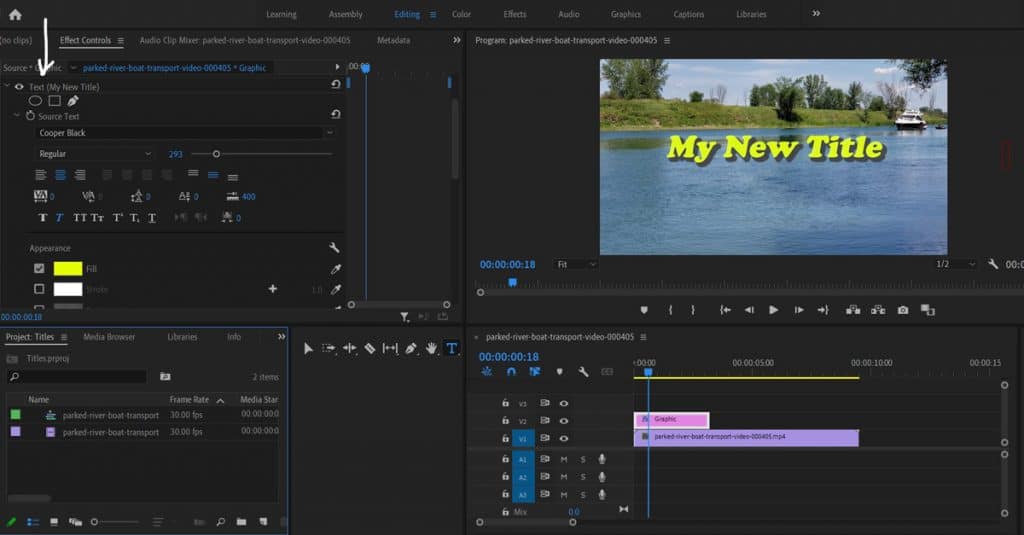Enable the Stroke checkbox

(x=39, y=289)
